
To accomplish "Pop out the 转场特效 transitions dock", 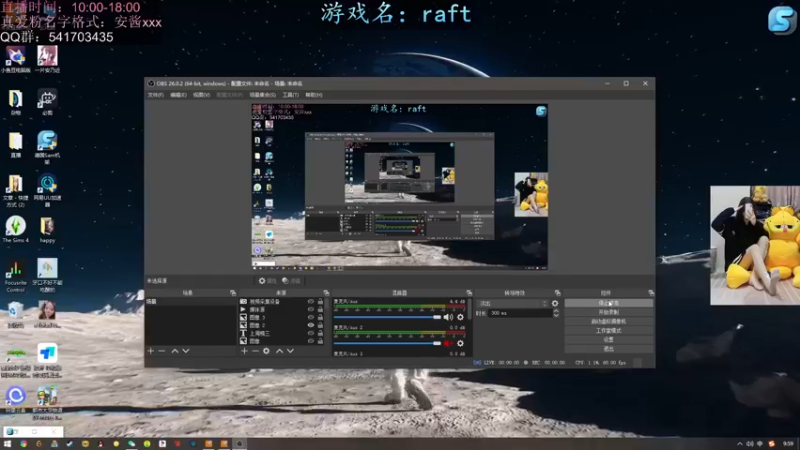I will [557, 293].
